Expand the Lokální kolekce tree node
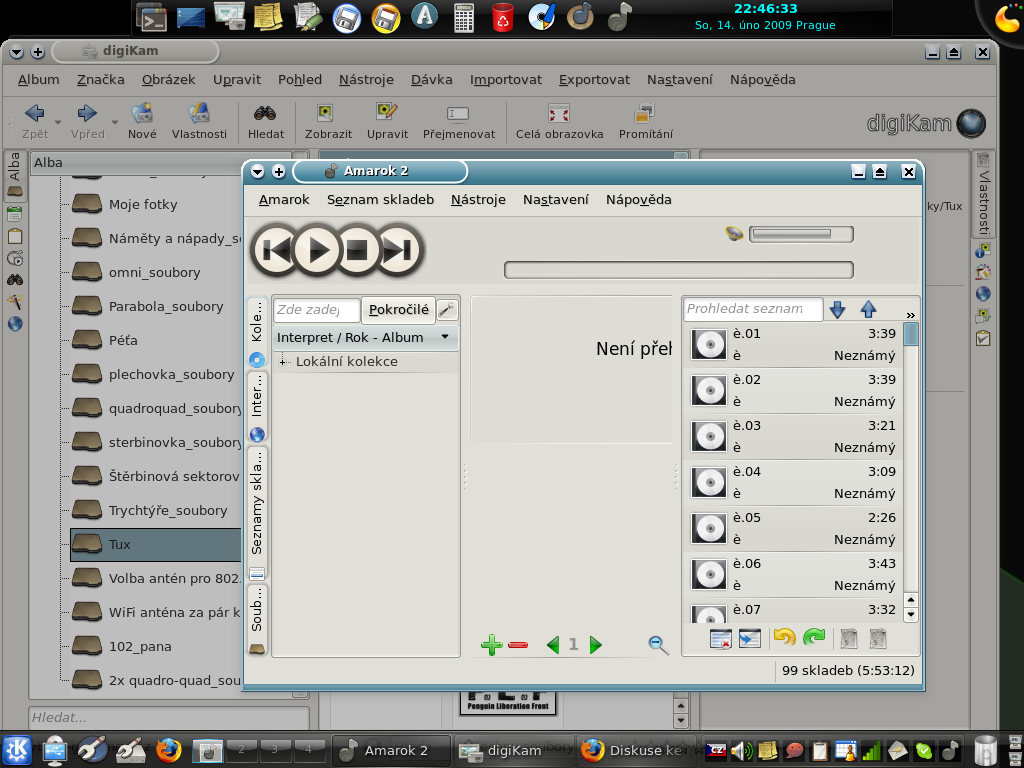This screenshot has height=768, width=1024. tap(282, 362)
